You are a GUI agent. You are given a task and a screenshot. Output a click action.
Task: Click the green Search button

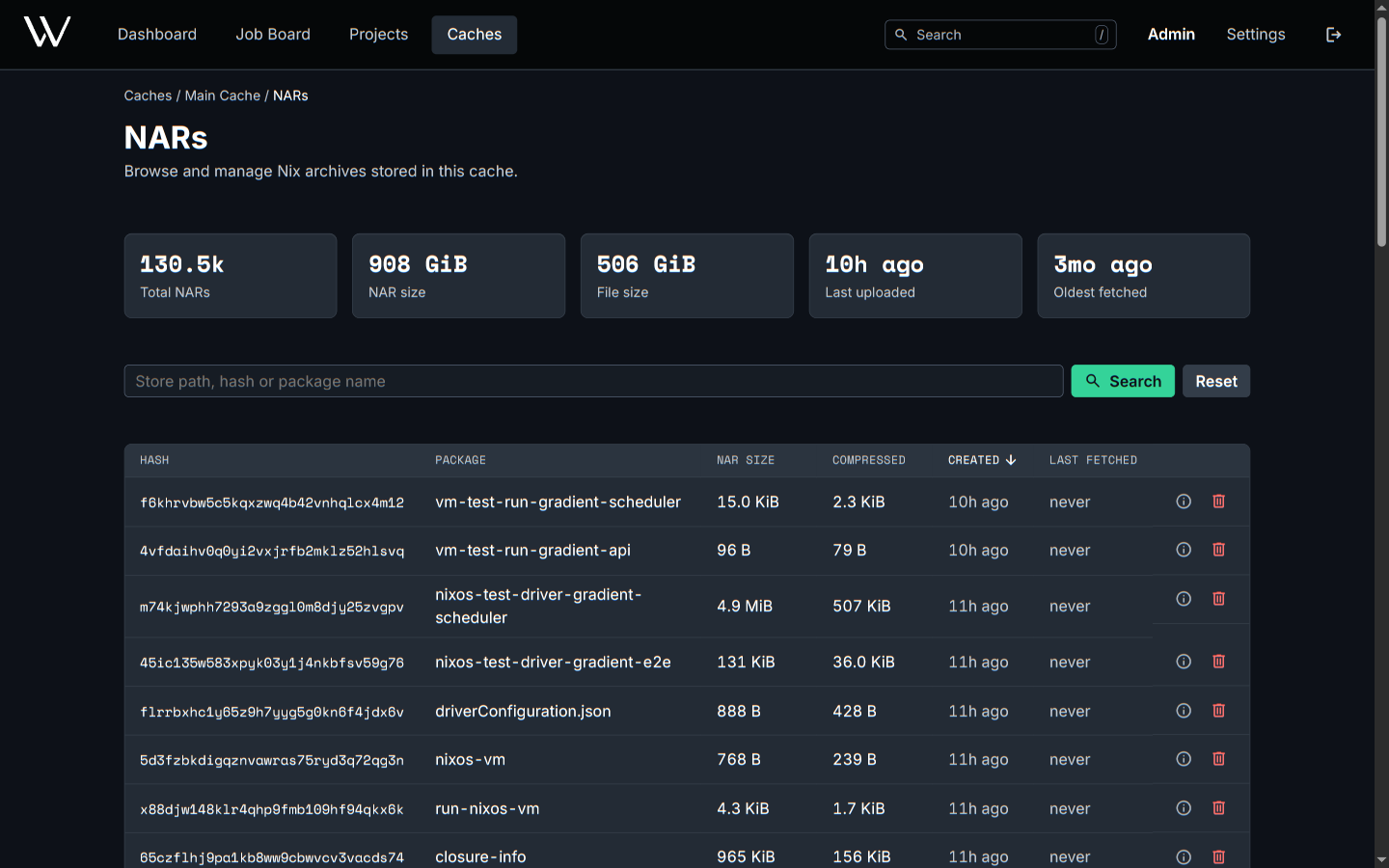[1123, 381]
